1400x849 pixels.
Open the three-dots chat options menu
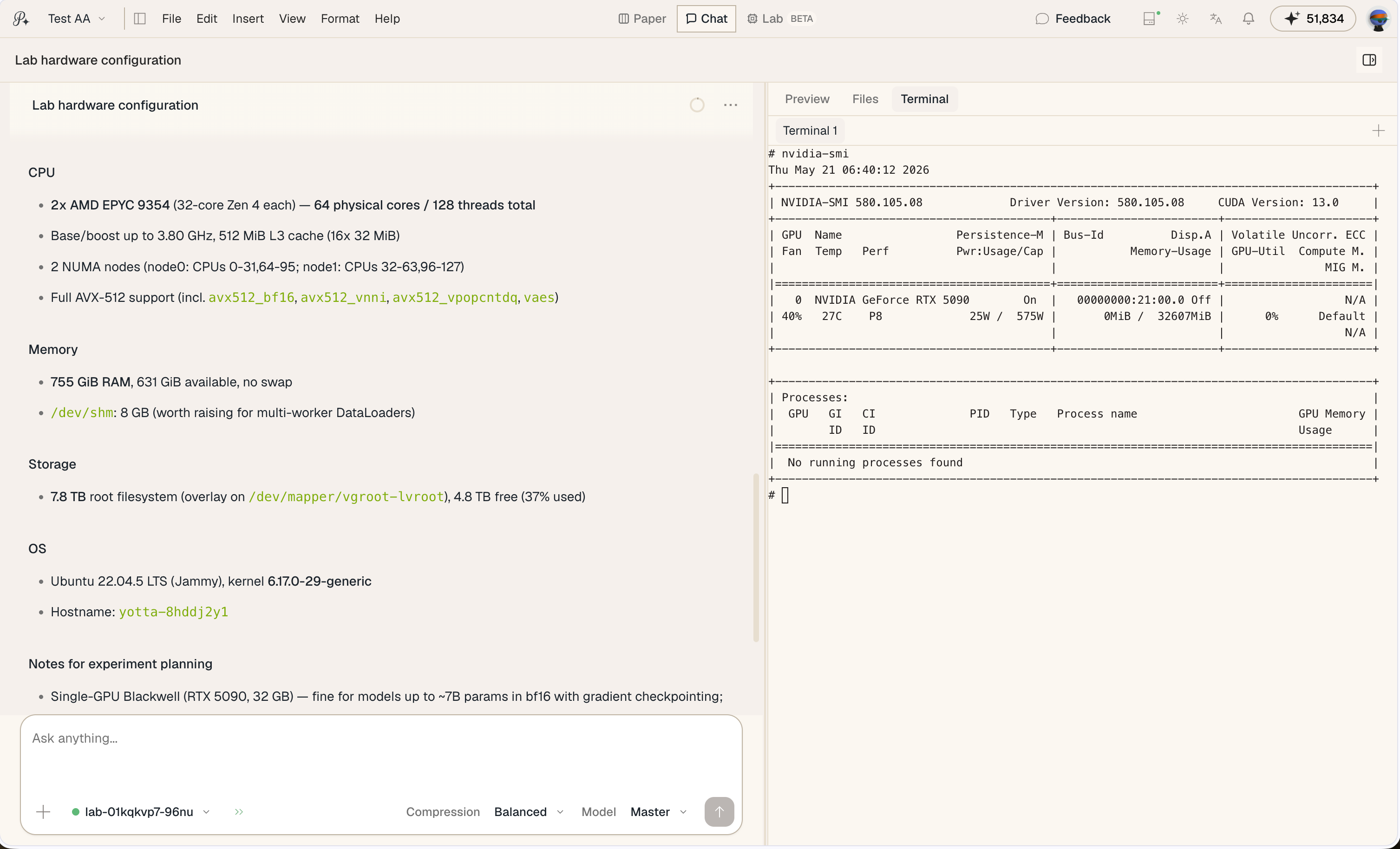(731, 105)
